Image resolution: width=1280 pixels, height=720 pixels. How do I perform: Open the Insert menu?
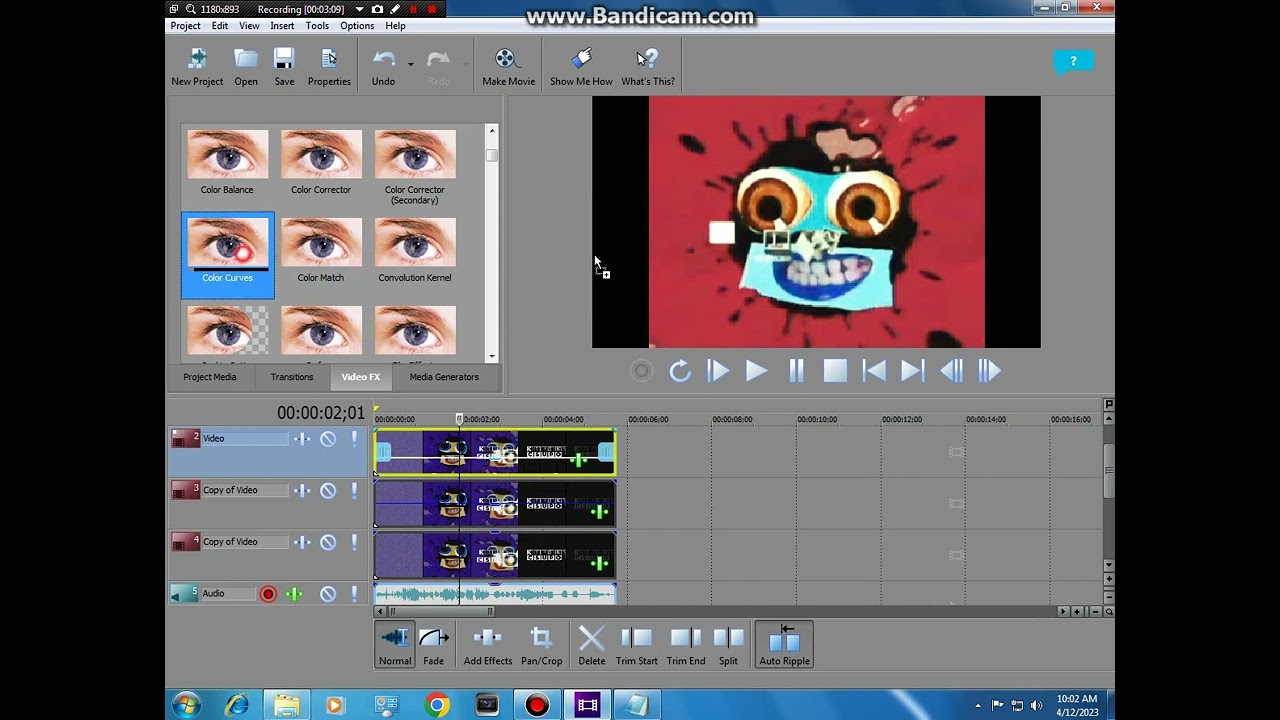(282, 26)
